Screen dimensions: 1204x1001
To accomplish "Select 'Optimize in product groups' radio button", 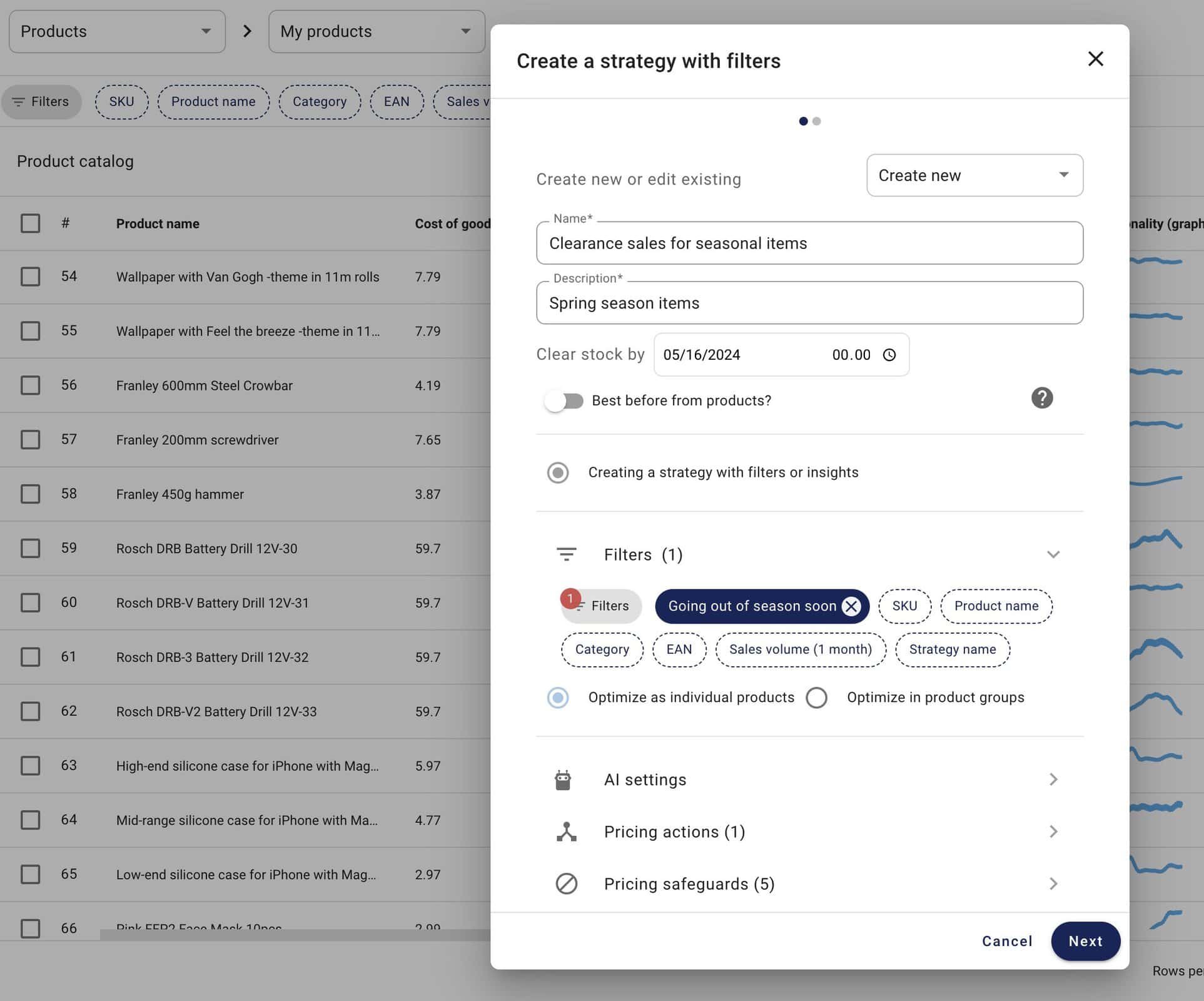I will click(817, 698).
